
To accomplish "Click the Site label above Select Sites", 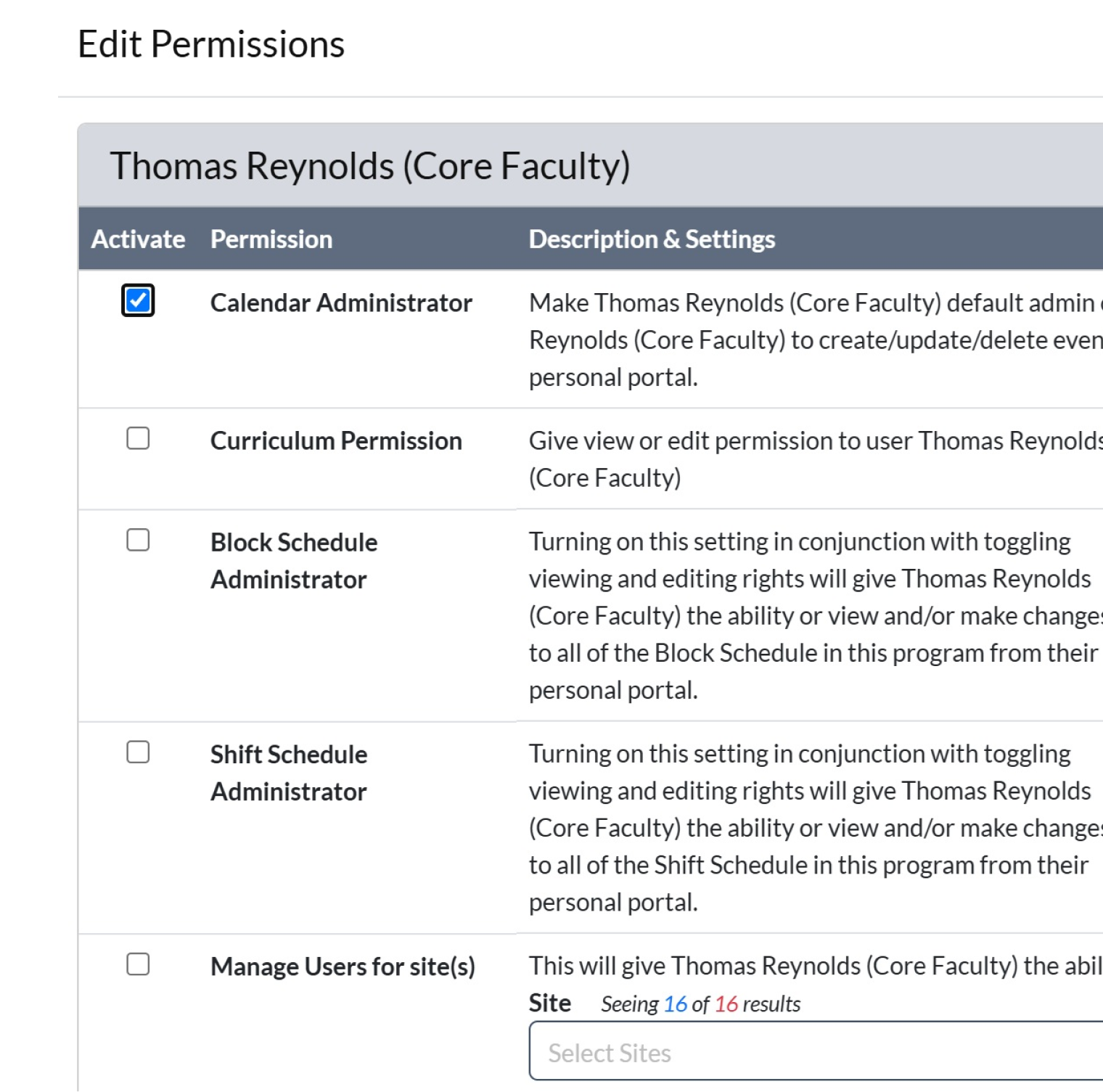I will tap(549, 1003).
